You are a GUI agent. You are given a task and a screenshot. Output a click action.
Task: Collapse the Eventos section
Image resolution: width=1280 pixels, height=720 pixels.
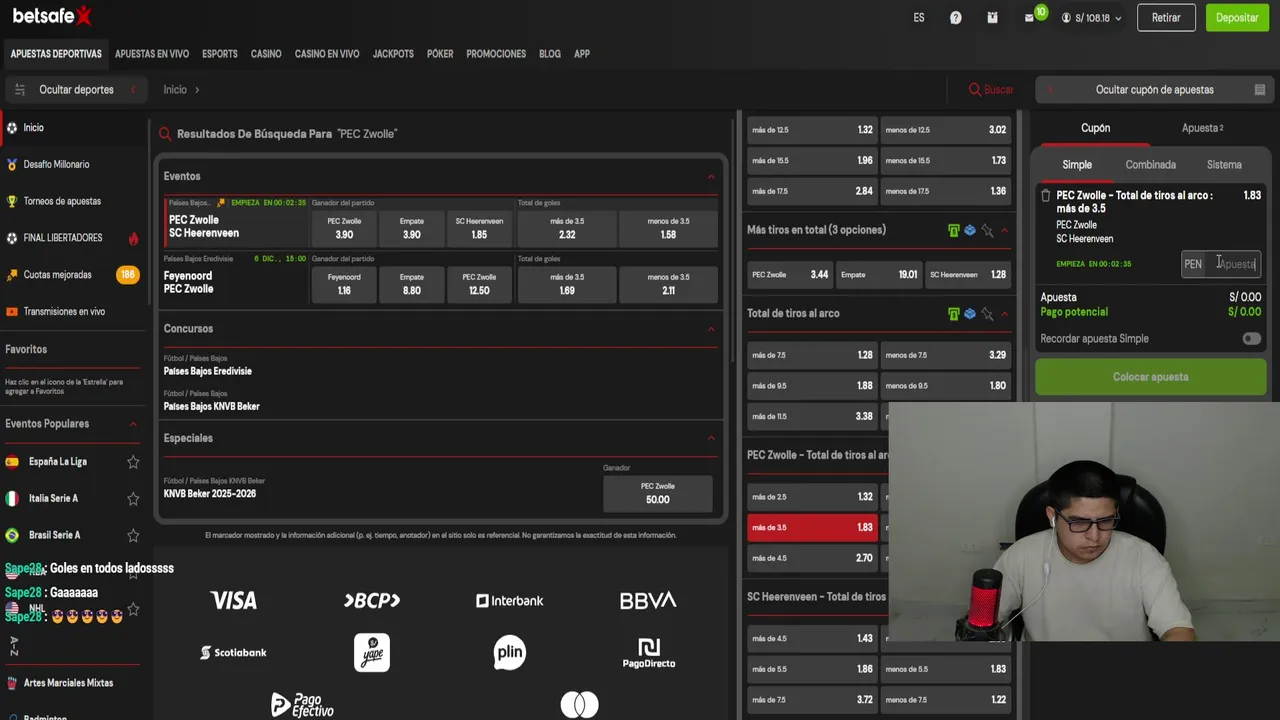tap(711, 177)
